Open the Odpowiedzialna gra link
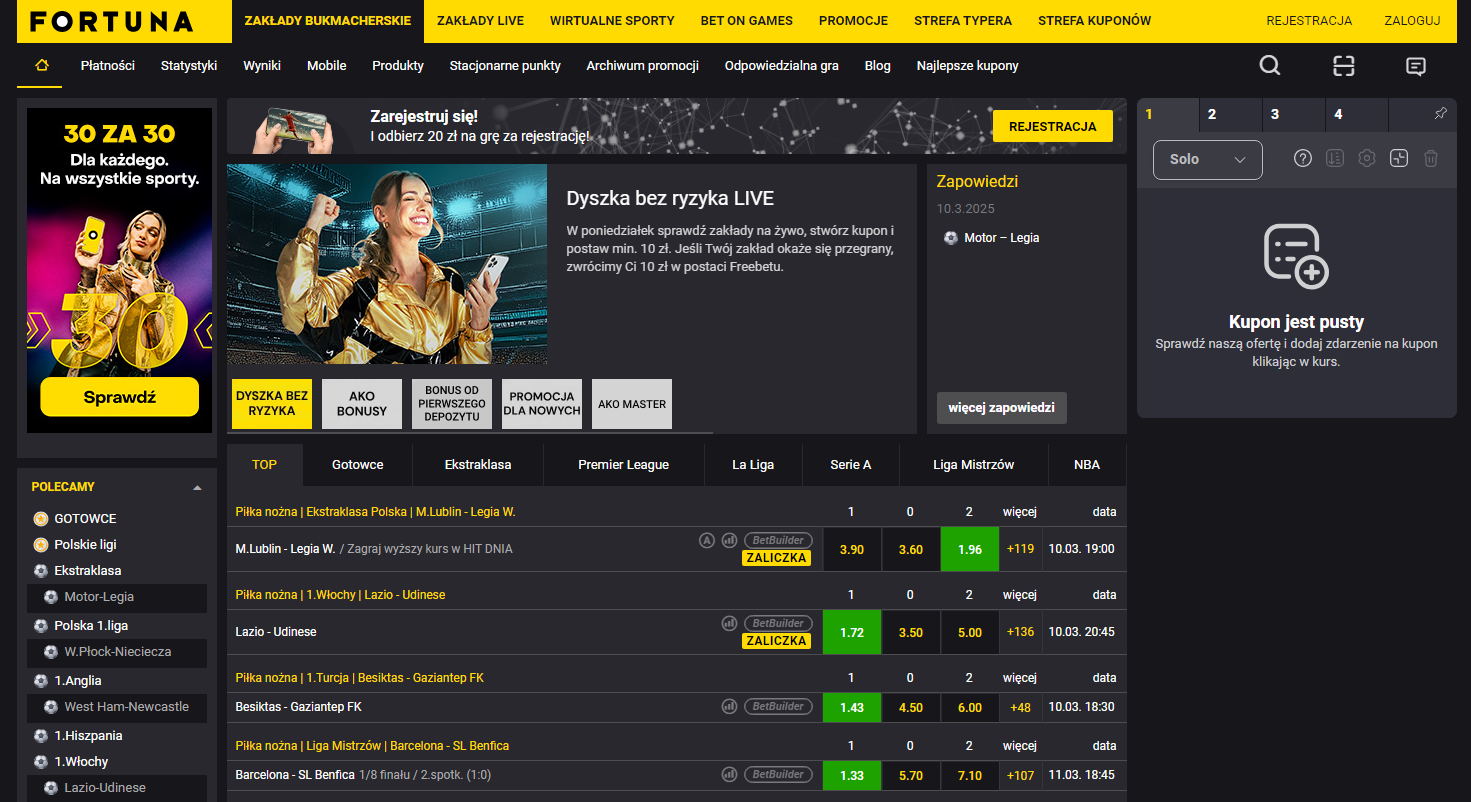The height and width of the screenshot is (802, 1471). (x=781, y=65)
